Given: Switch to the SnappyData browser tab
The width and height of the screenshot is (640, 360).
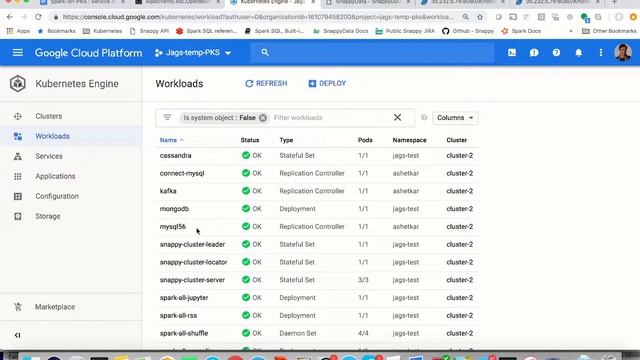Looking at the screenshot, I should point(367,2).
